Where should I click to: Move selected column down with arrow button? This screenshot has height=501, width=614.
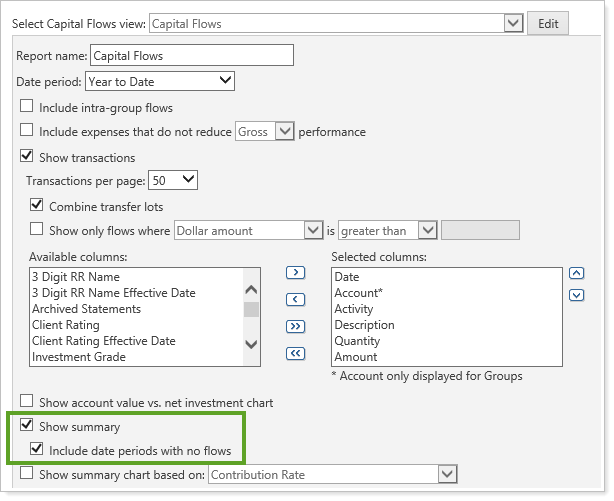point(576,294)
